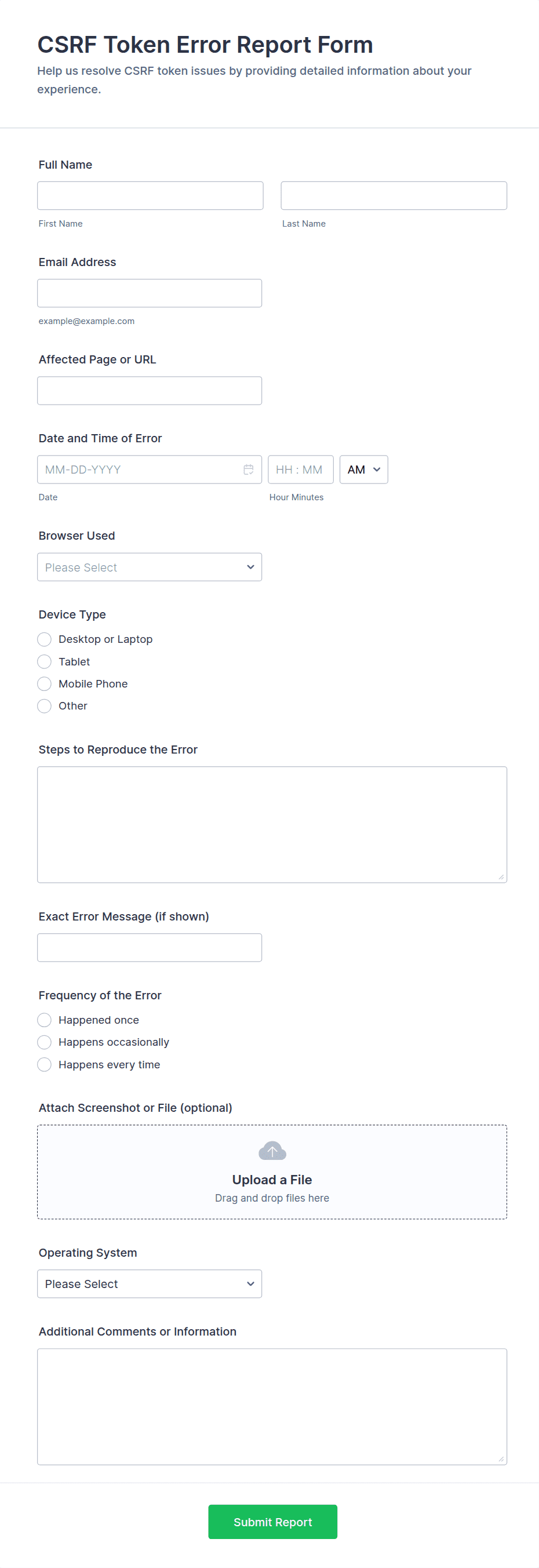Click into the Last Name field

point(394,195)
